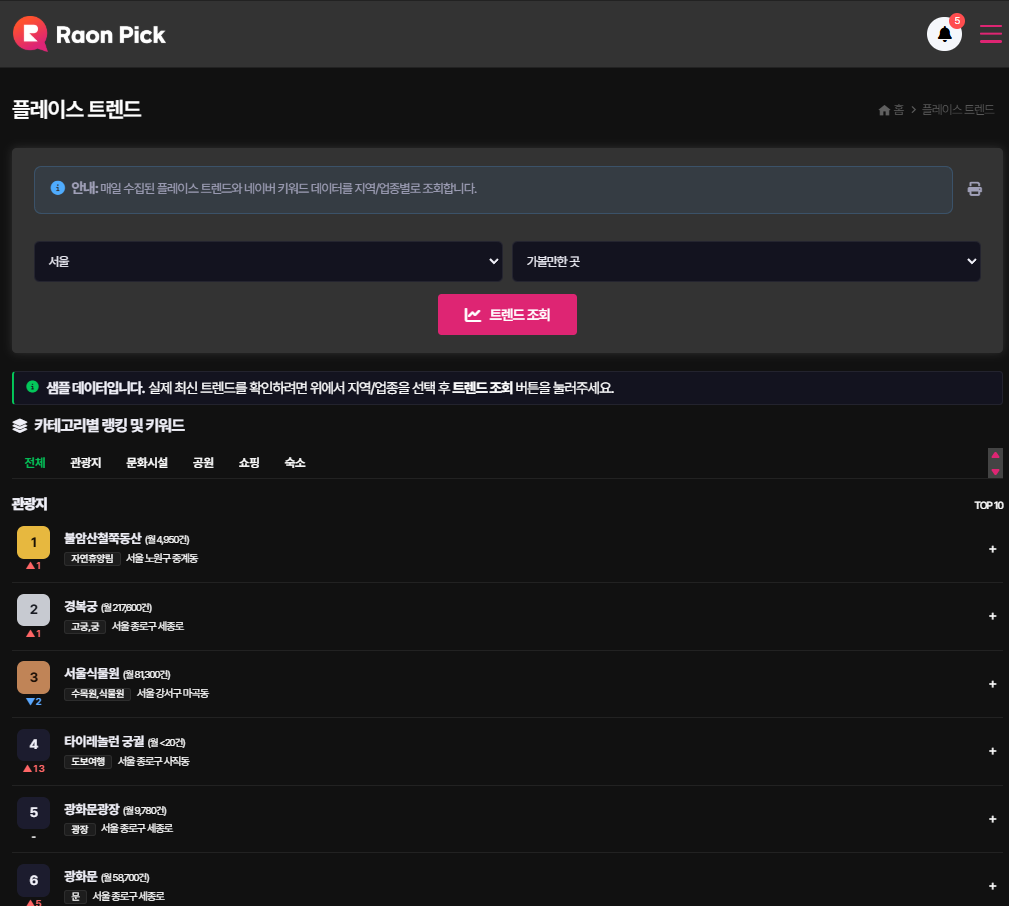Expand the 광화문 row with plus icon
Screen dimensions: 1009x906
point(992,886)
